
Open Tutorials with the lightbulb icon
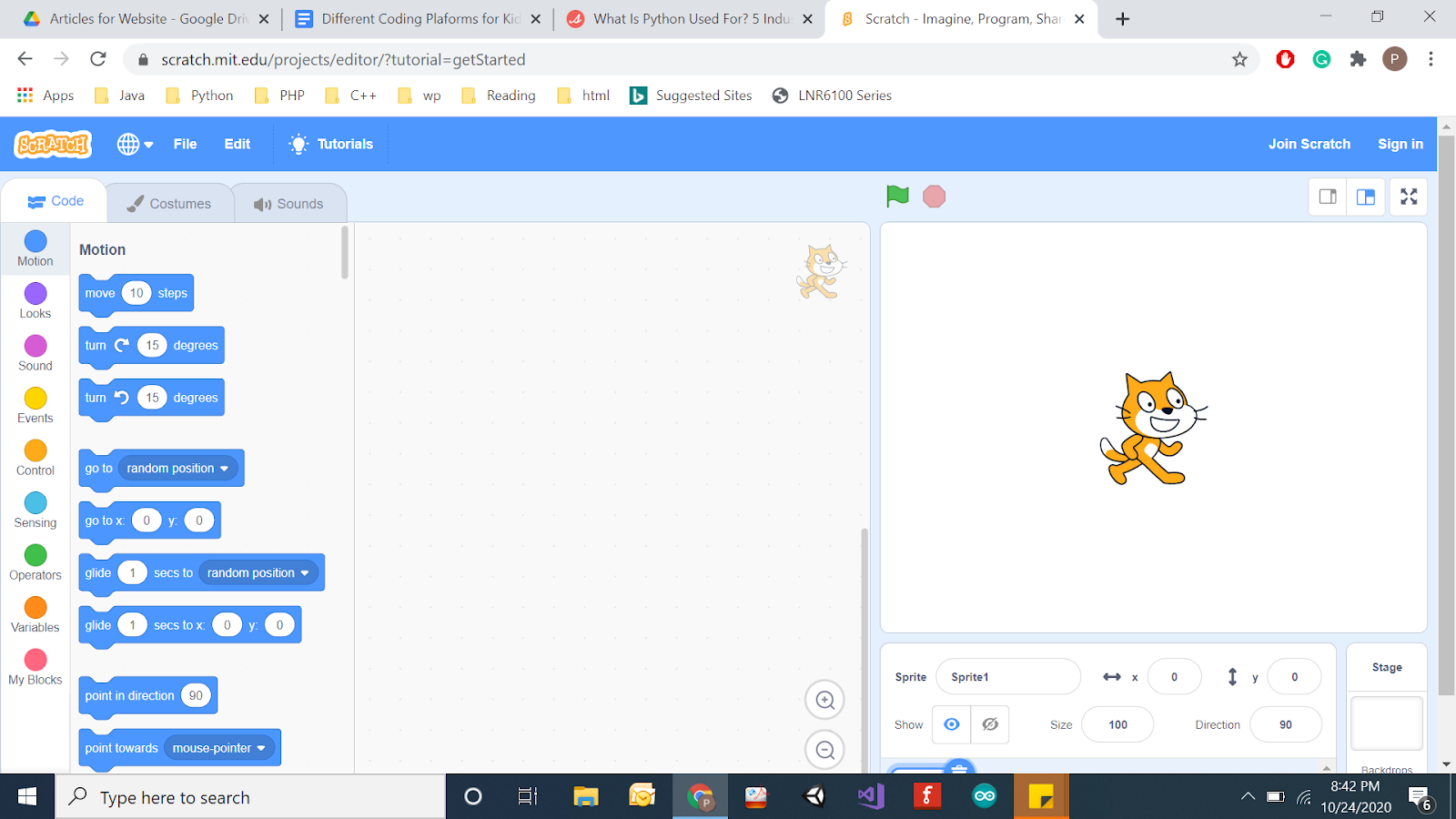pos(331,144)
